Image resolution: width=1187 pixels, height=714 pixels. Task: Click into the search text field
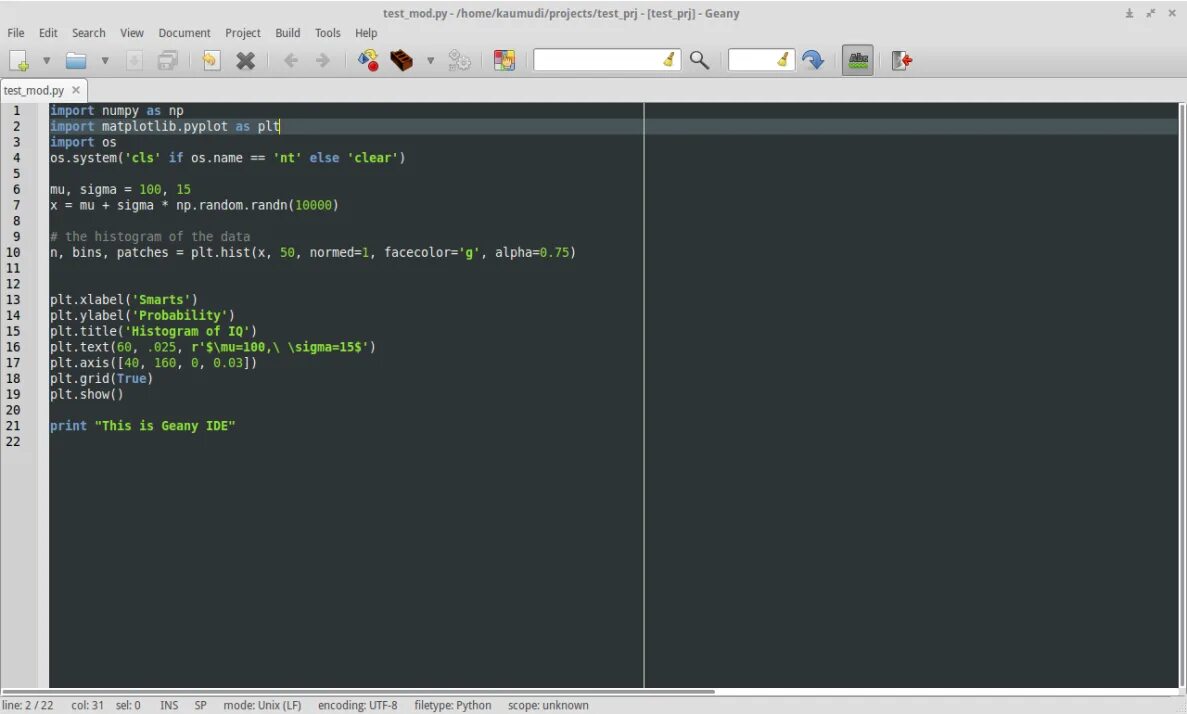click(597, 60)
